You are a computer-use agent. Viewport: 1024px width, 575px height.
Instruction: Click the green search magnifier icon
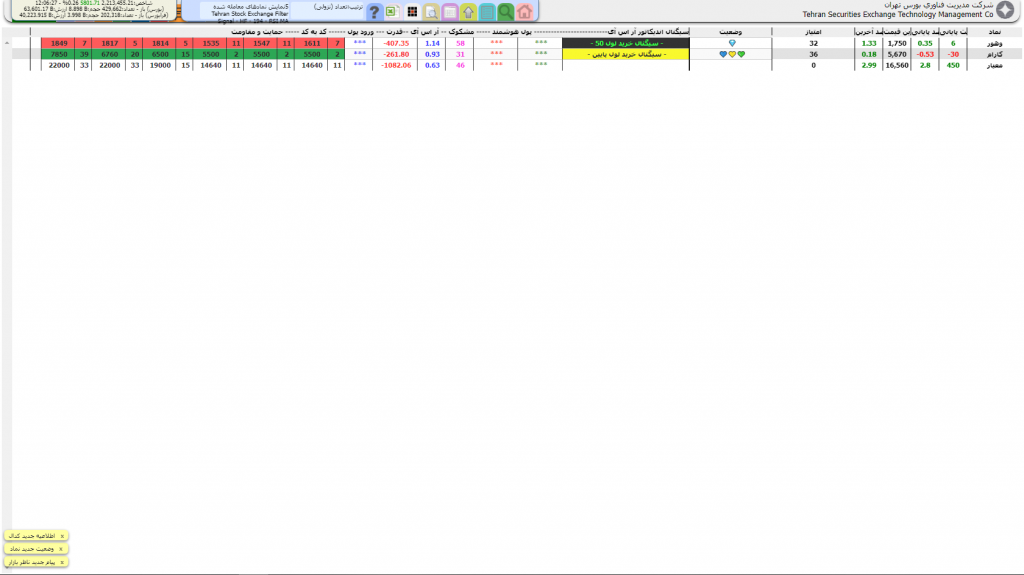pos(505,12)
